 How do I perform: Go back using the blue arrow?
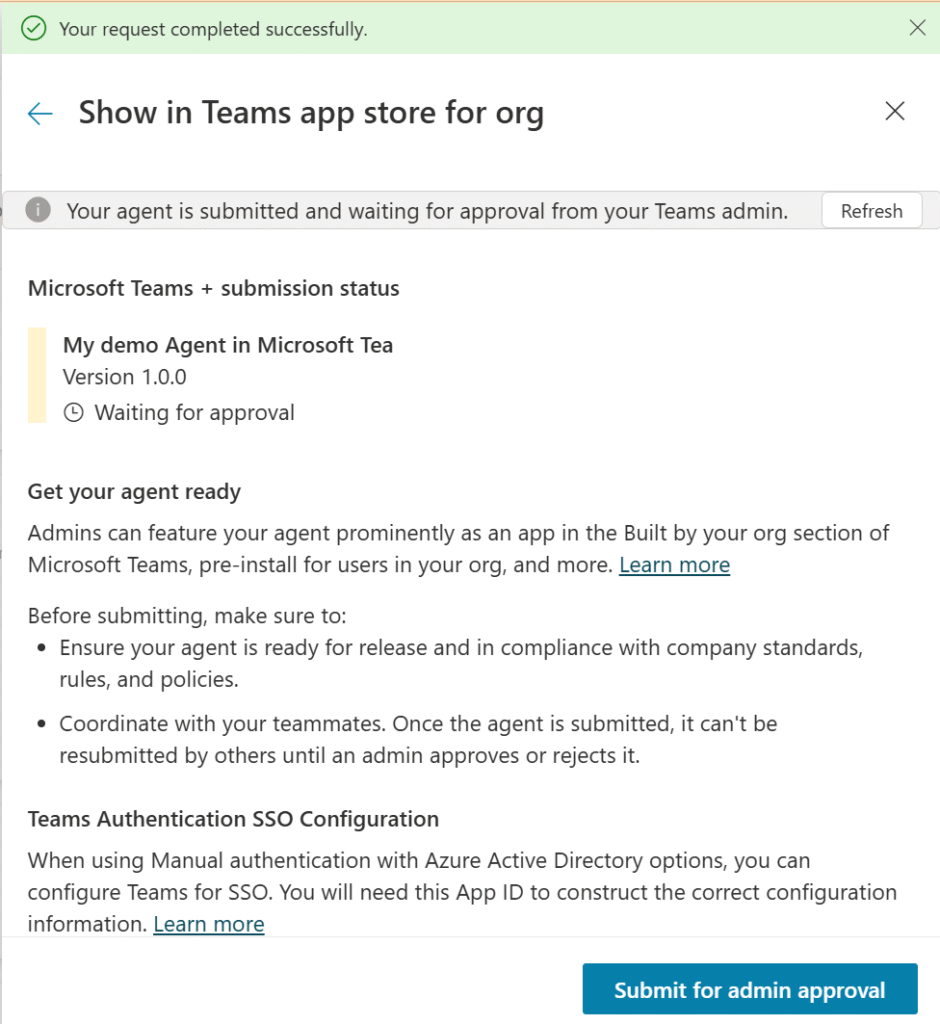(x=40, y=113)
